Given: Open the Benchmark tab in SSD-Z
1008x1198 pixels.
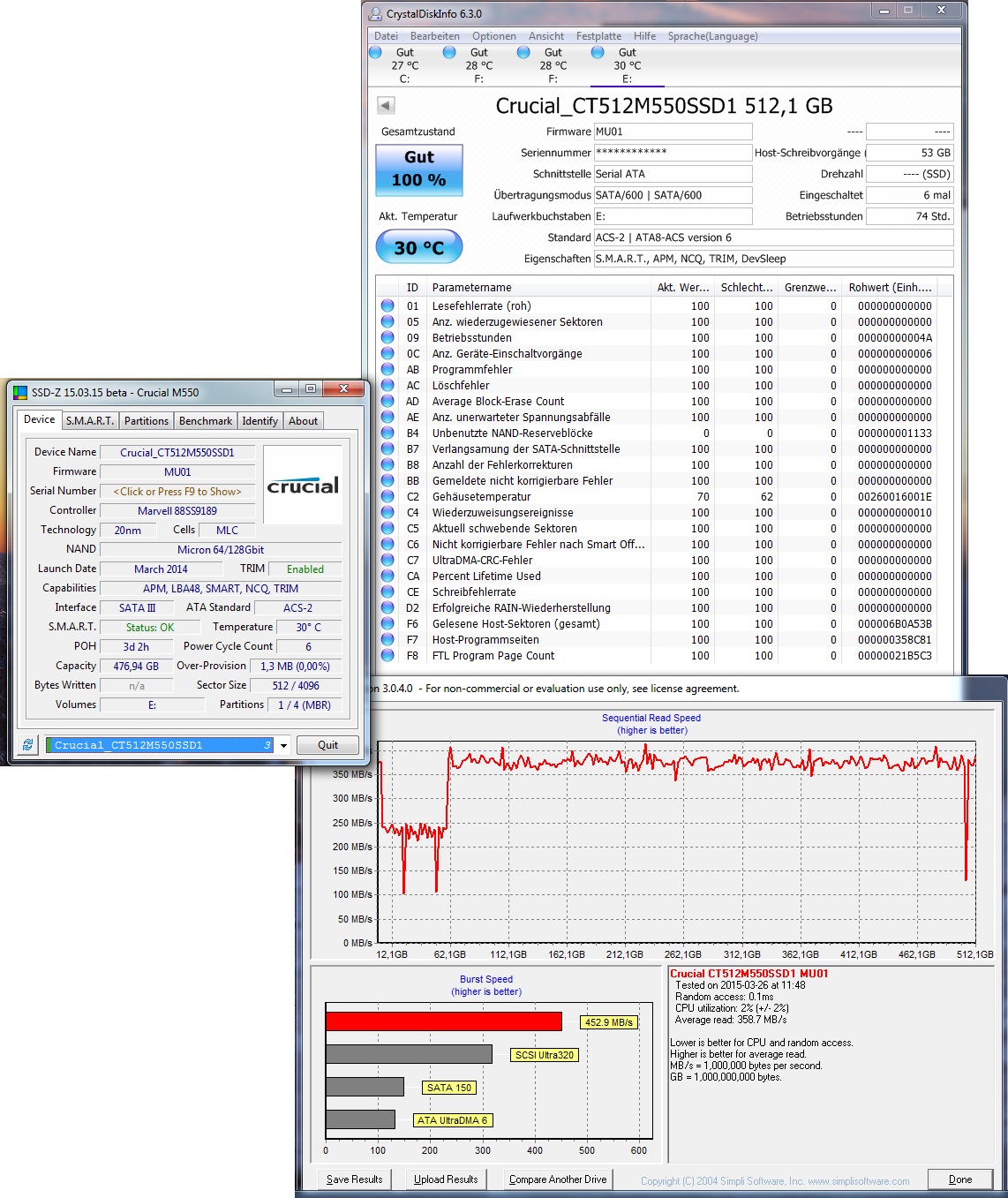Looking at the screenshot, I should tap(206, 421).
